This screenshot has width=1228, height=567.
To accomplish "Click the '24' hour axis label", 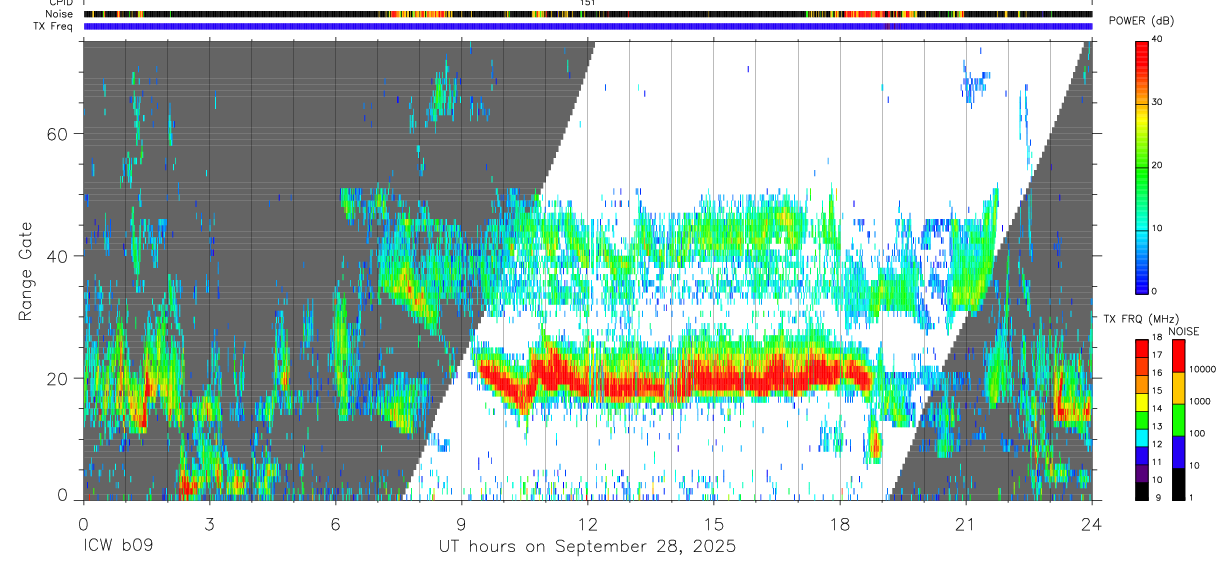I will (1092, 524).
